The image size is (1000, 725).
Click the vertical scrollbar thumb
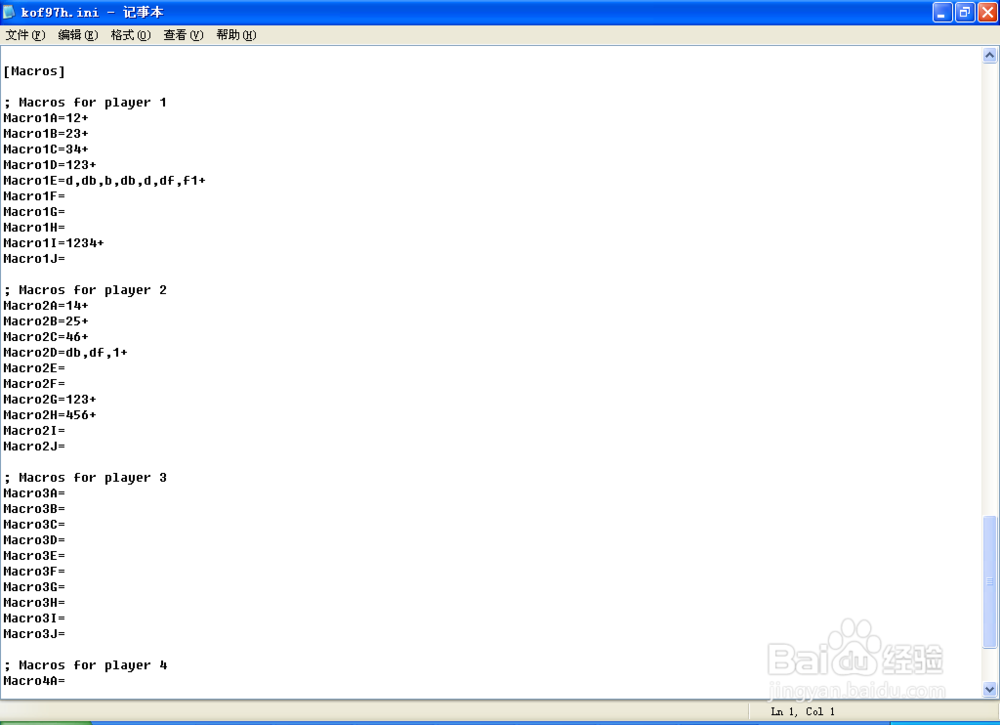[x=990, y=581]
